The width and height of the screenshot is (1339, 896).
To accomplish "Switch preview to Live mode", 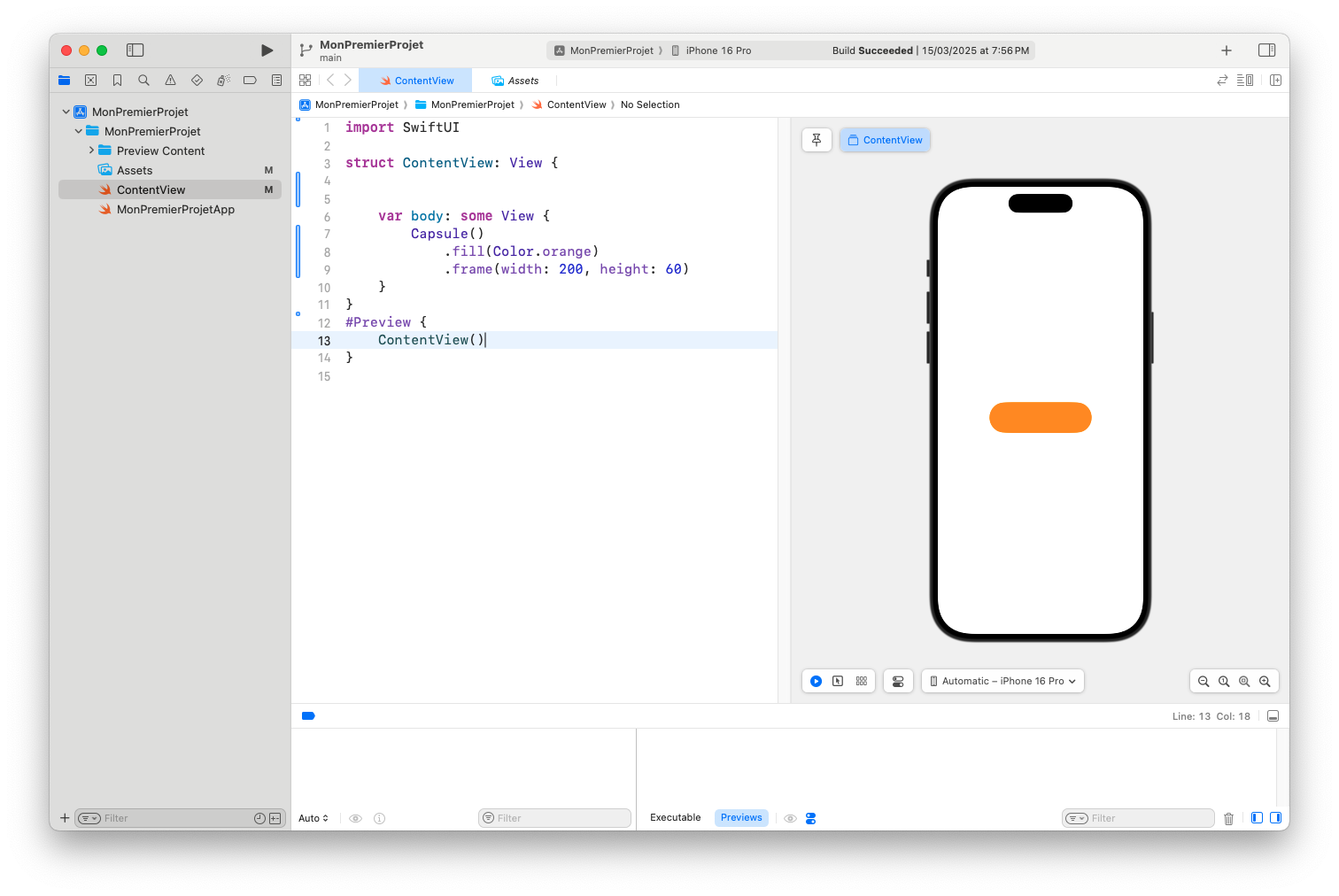I will pyautogui.click(x=816, y=681).
